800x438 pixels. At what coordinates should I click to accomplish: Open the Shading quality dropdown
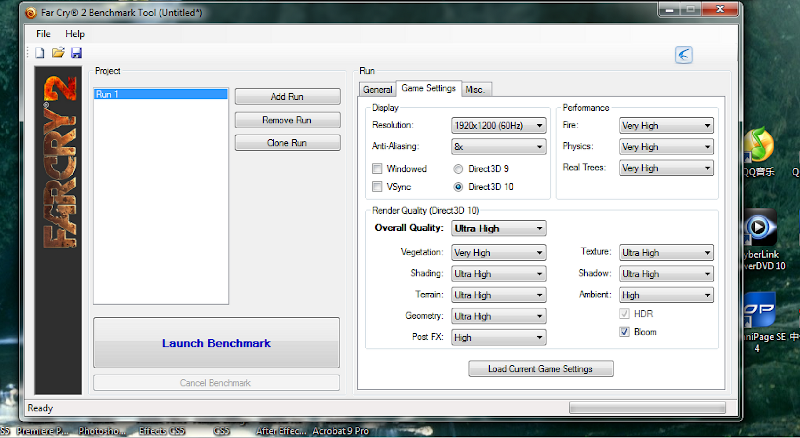point(498,274)
